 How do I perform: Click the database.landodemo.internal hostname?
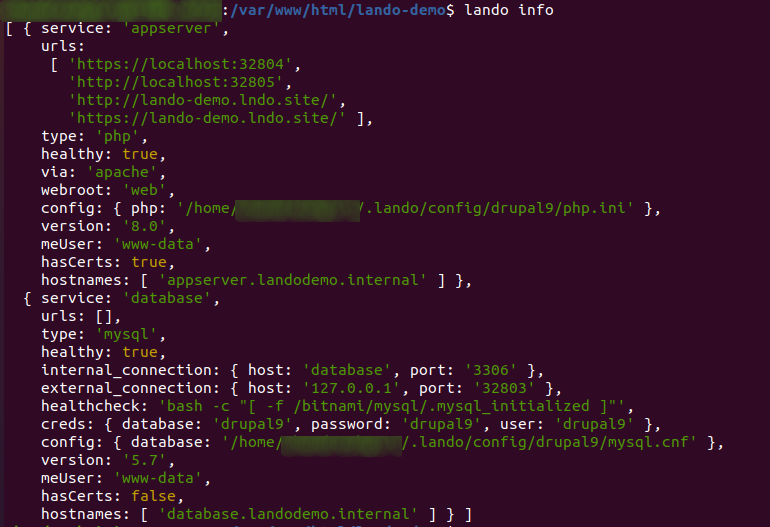coord(288,514)
